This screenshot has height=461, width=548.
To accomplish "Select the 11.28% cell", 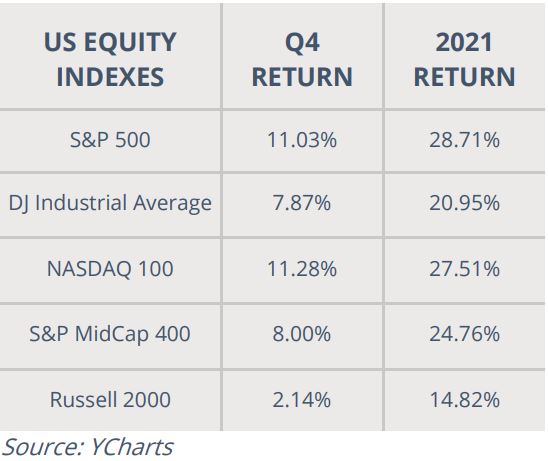I will [x=302, y=269].
